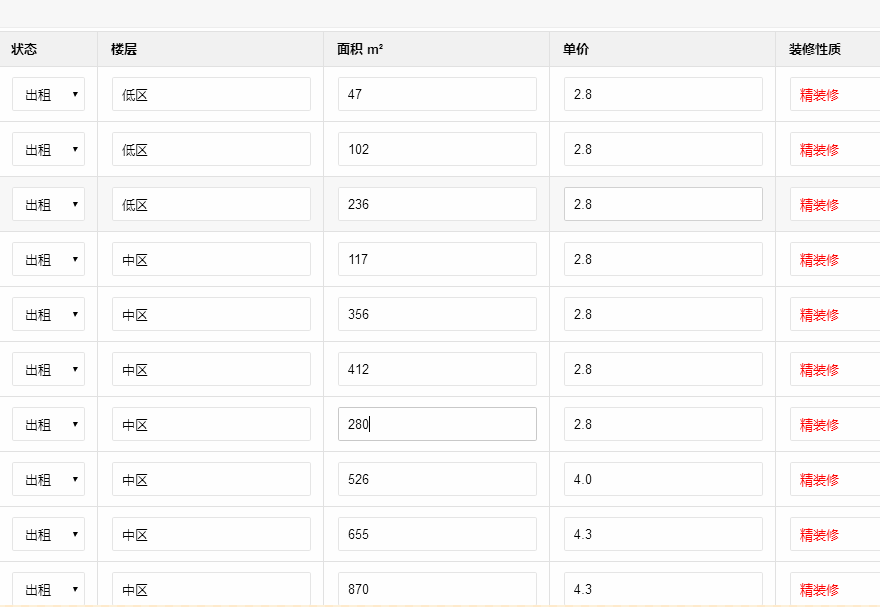Click the 装修性质 column header

point(814,49)
